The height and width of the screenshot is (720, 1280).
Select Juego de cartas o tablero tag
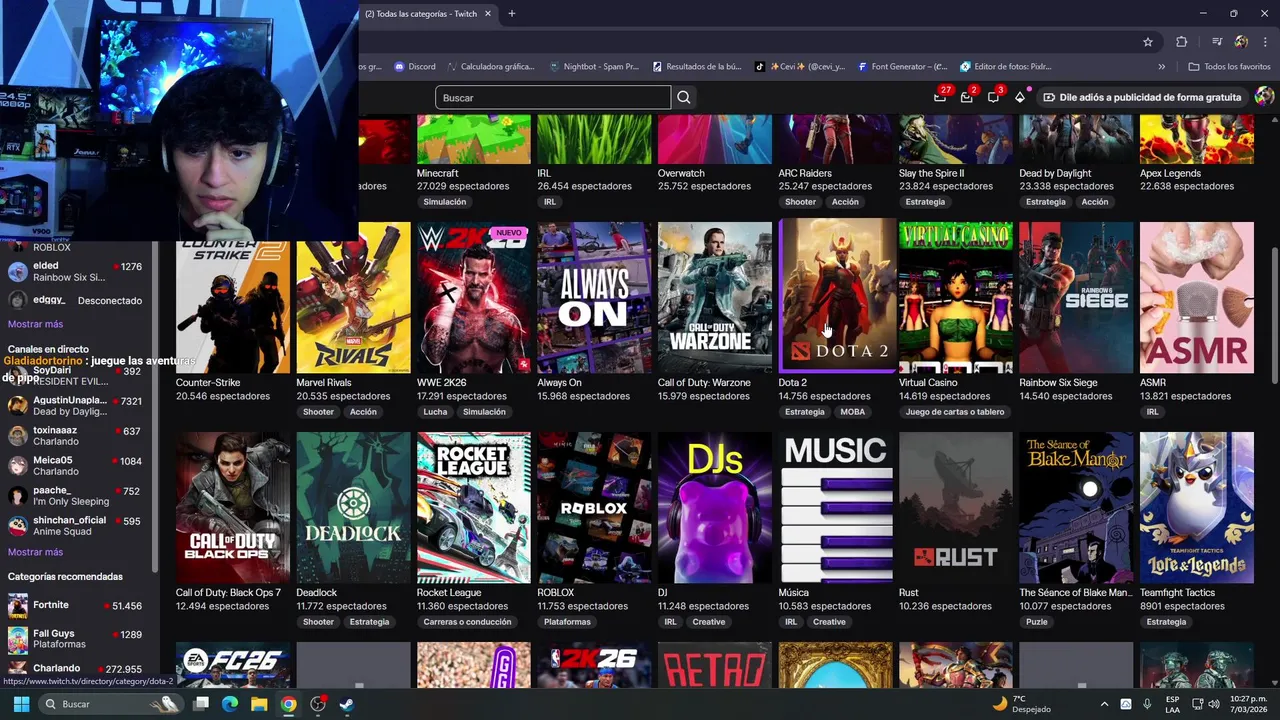pyautogui.click(x=955, y=412)
